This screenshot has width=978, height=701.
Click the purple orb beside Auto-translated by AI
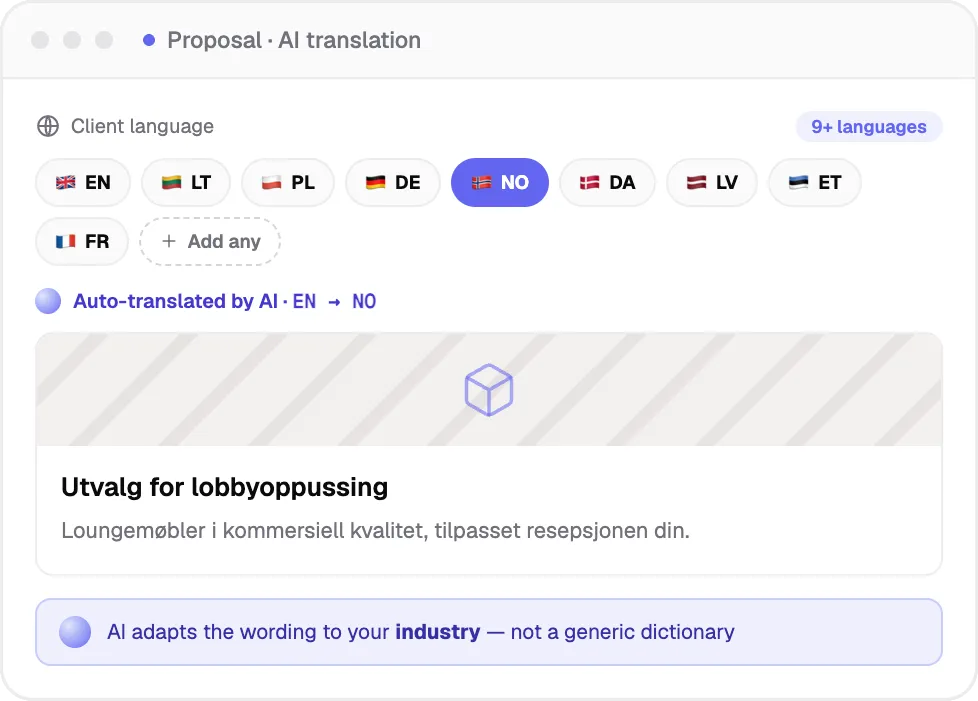click(x=48, y=301)
